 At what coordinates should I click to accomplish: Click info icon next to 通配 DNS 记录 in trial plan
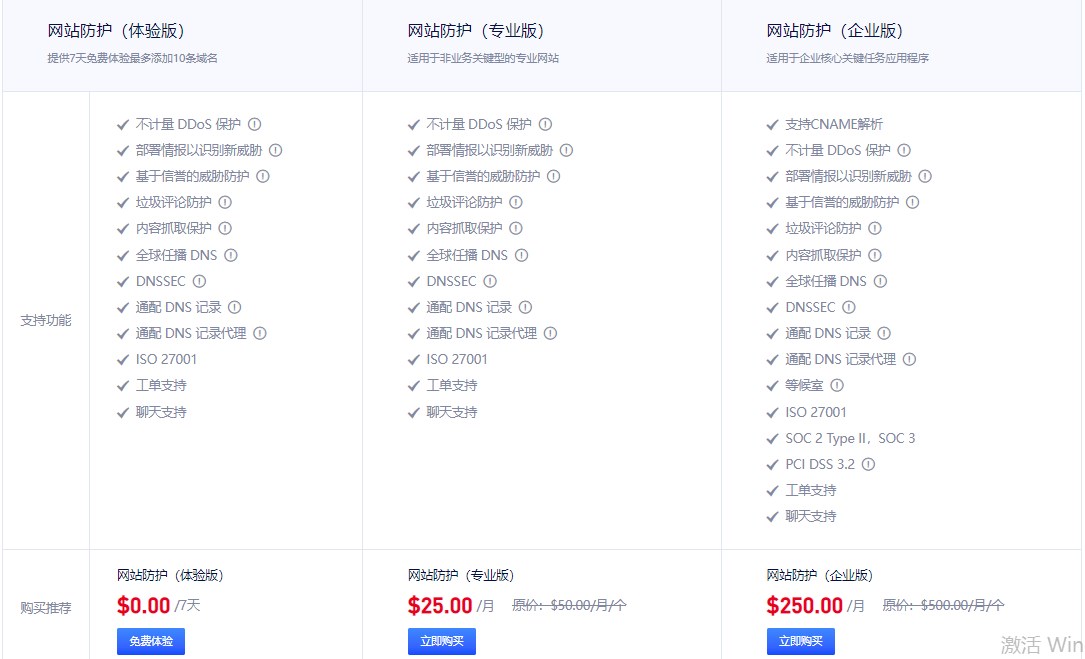(x=234, y=307)
